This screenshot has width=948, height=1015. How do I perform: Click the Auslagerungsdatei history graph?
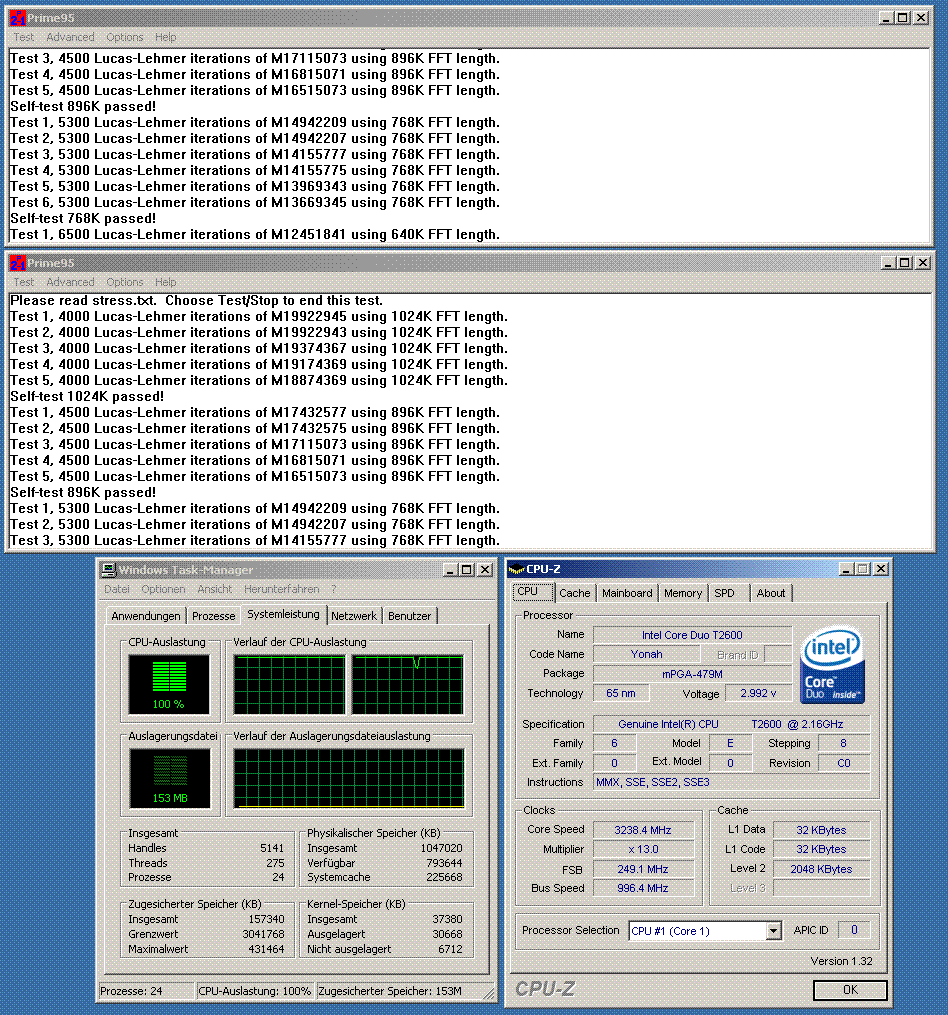point(348,778)
